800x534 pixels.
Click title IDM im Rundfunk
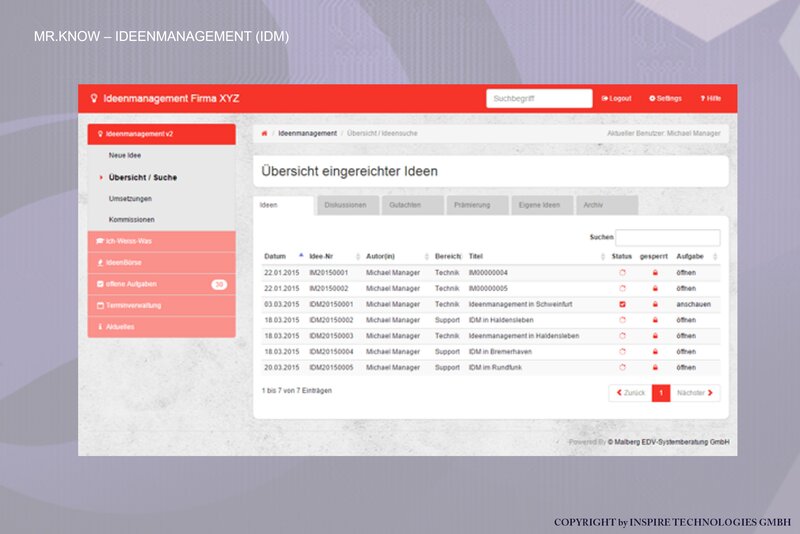[x=495, y=367]
